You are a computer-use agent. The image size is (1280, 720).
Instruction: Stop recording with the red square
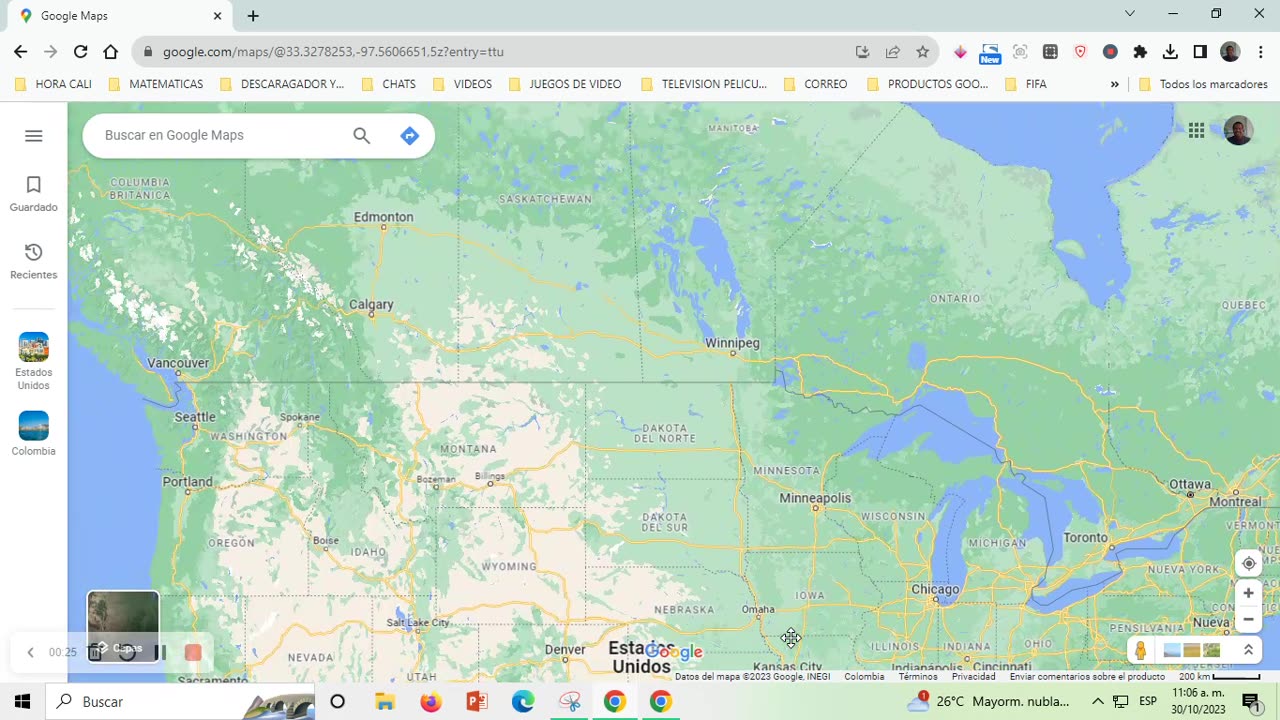(x=193, y=652)
